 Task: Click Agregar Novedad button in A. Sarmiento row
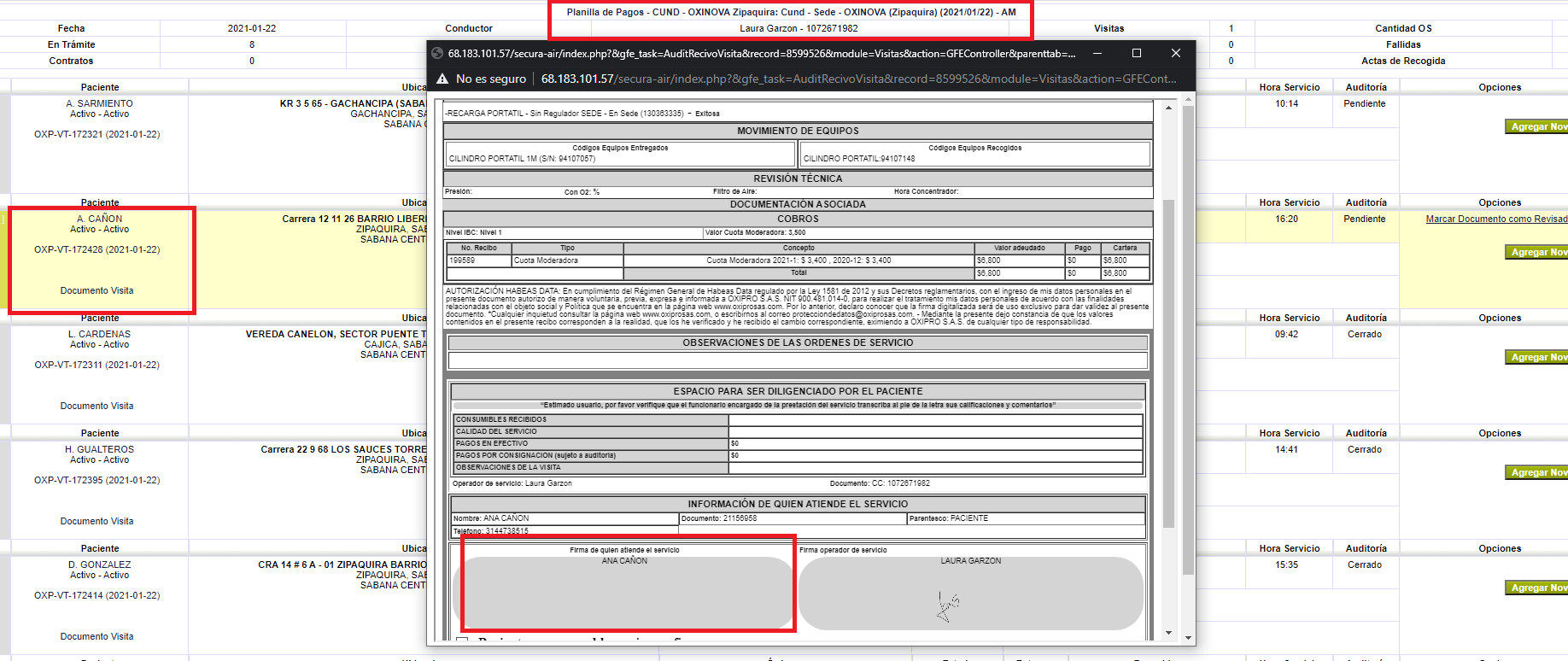pyautogui.click(x=1536, y=126)
